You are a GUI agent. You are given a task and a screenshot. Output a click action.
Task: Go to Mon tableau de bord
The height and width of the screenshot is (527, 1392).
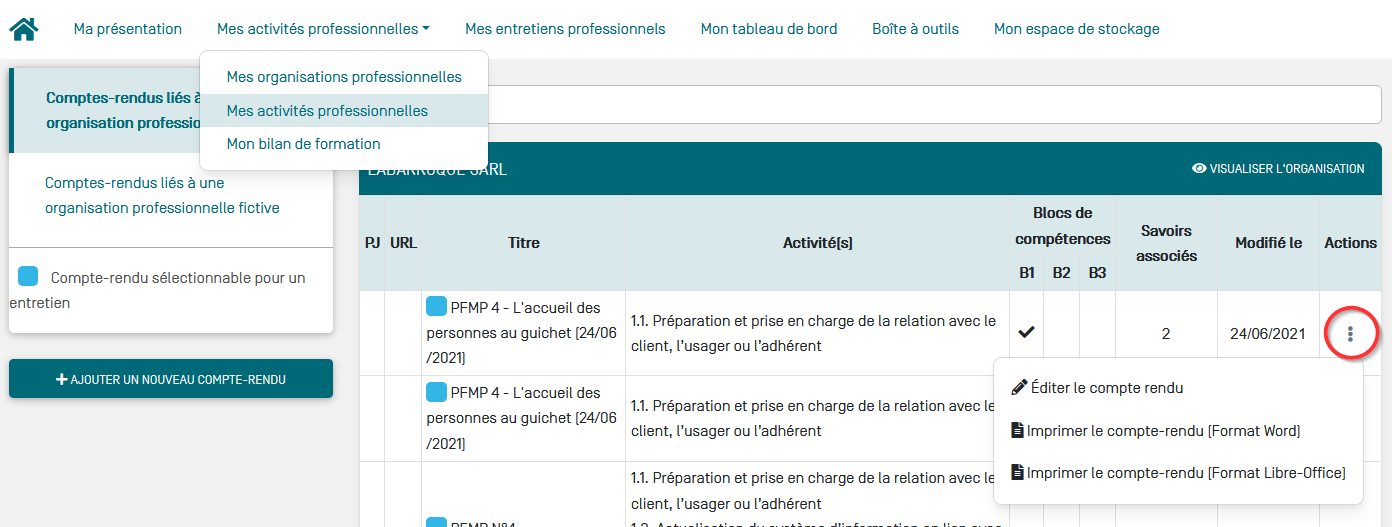point(769,29)
